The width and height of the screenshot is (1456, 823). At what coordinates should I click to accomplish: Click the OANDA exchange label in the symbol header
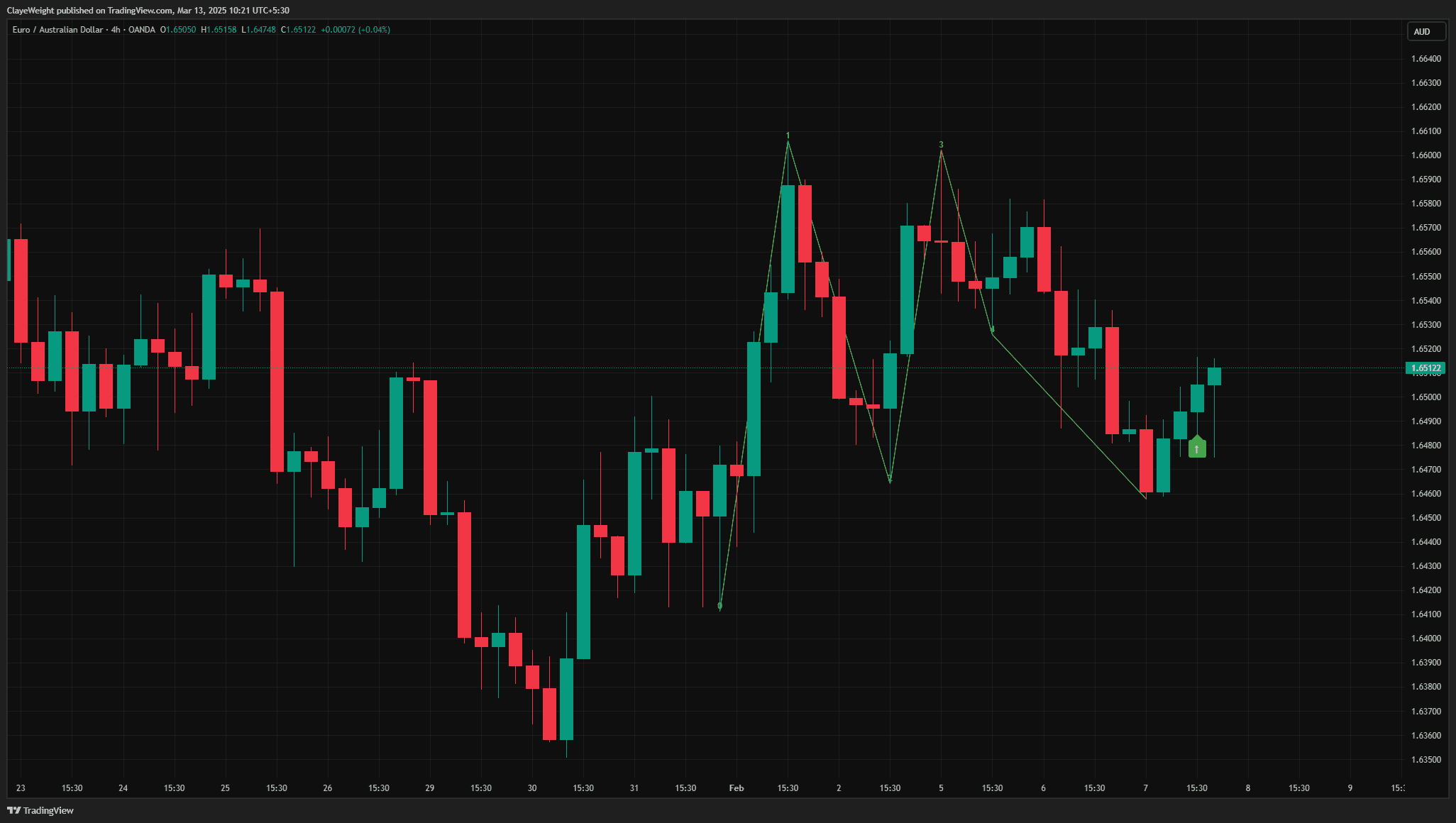pos(142,30)
